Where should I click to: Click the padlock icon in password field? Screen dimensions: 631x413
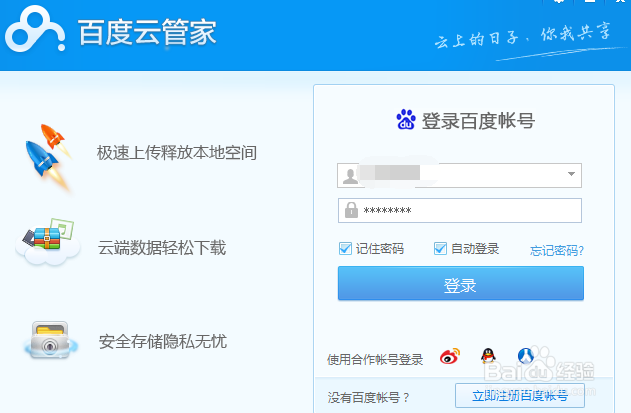[x=351, y=210]
